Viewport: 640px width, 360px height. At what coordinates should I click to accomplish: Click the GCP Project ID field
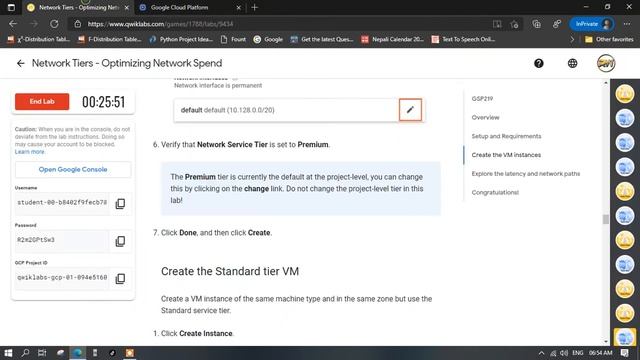tap(62, 278)
